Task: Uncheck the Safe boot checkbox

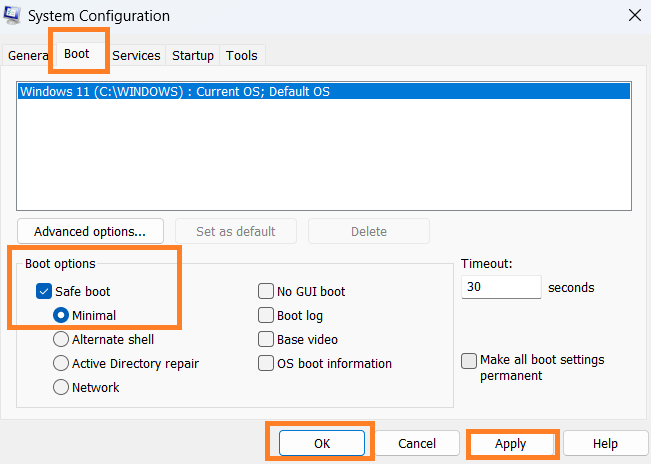Action: tap(44, 292)
